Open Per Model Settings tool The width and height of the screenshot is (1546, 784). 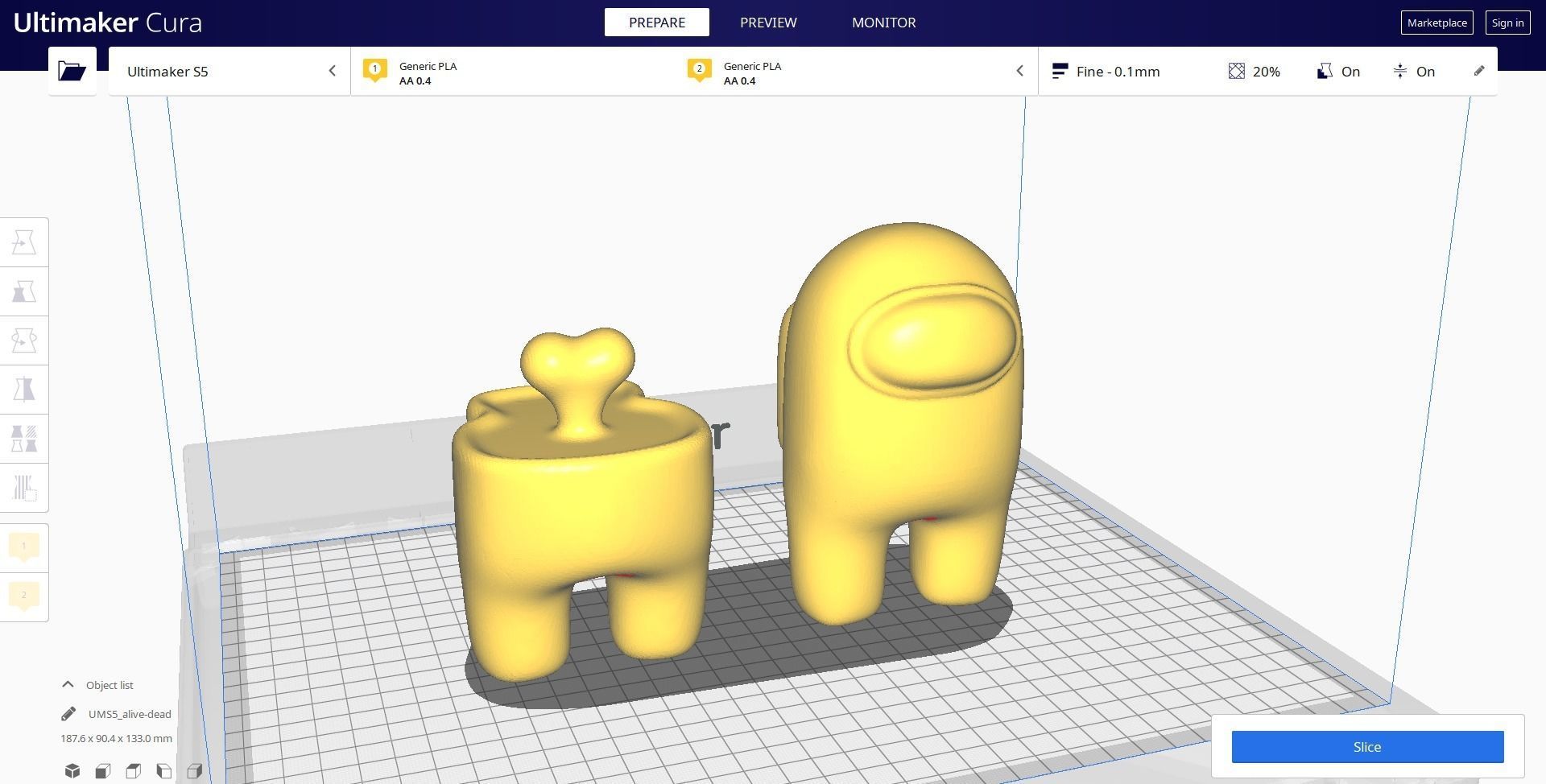click(x=24, y=439)
